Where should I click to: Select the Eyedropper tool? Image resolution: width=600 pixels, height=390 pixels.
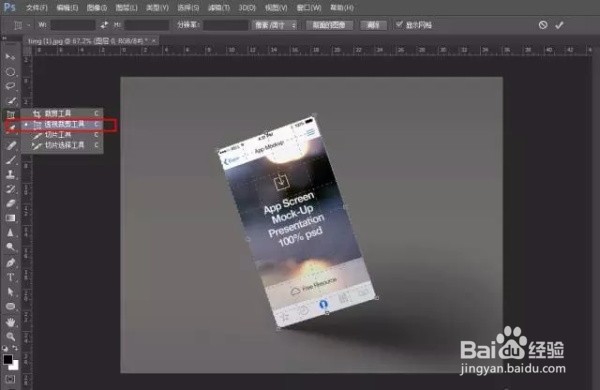point(10,128)
